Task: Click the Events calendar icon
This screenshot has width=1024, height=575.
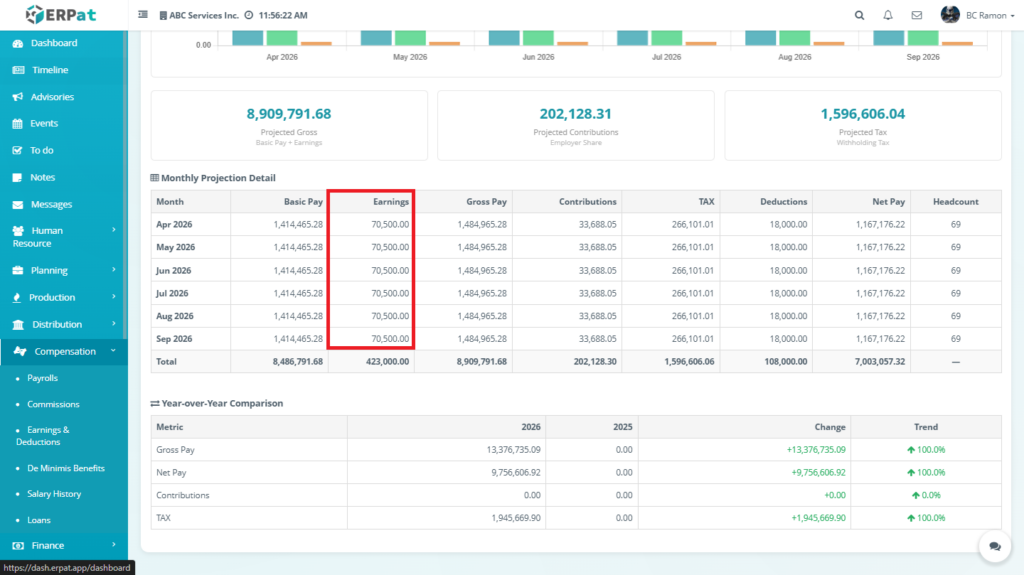Action: pos(18,124)
